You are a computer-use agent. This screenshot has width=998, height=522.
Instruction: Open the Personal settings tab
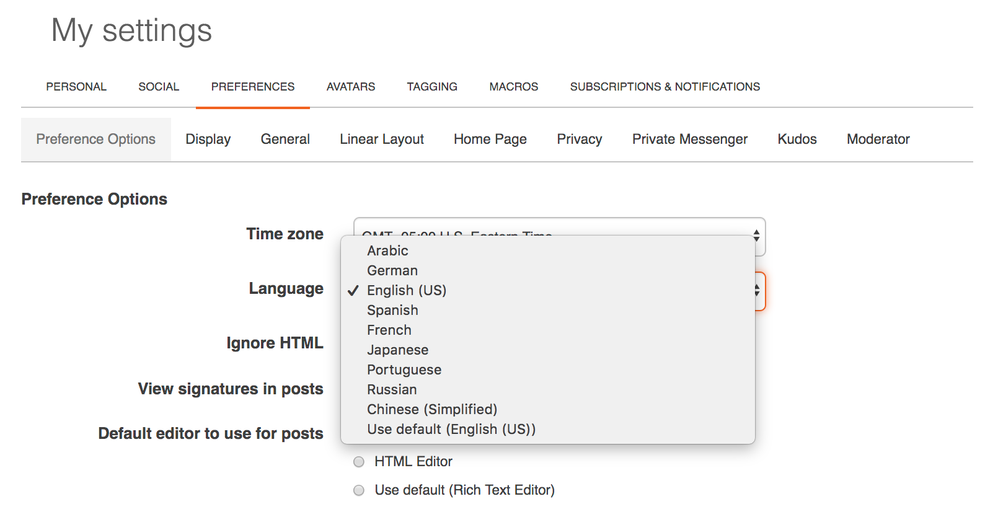(76, 87)
